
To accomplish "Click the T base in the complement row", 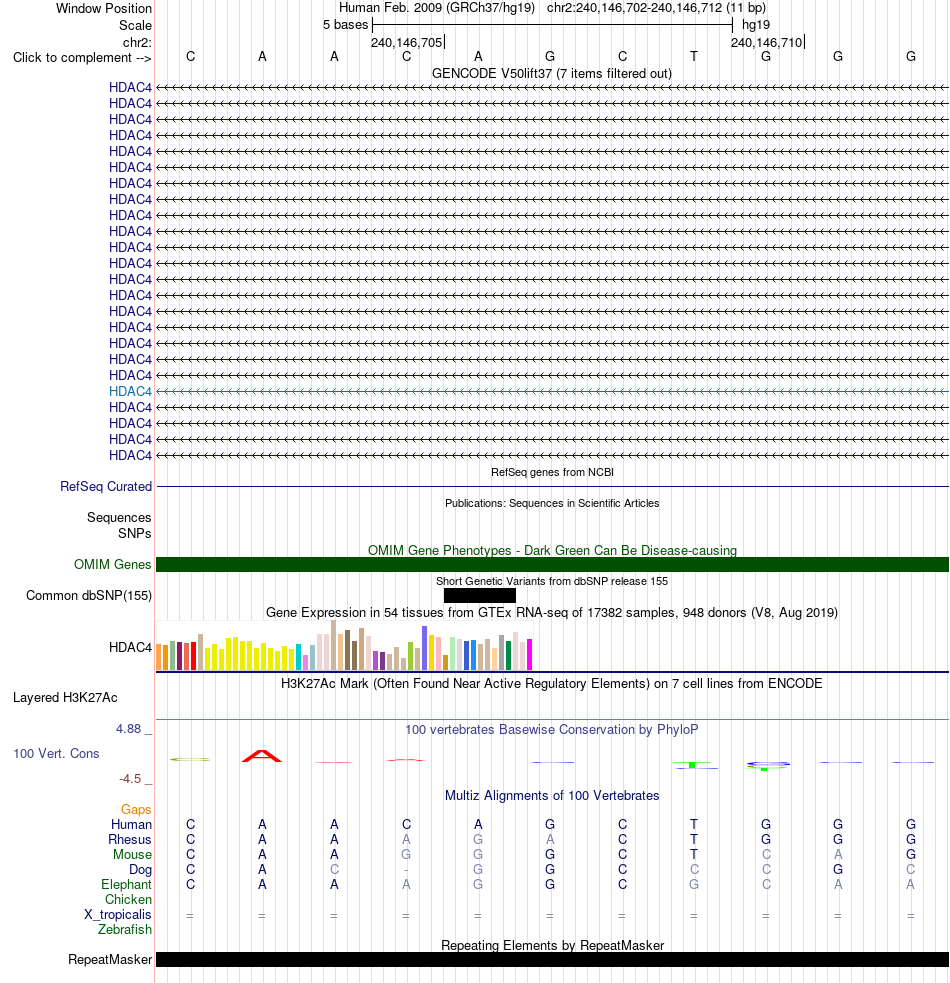I will [694, 56].
